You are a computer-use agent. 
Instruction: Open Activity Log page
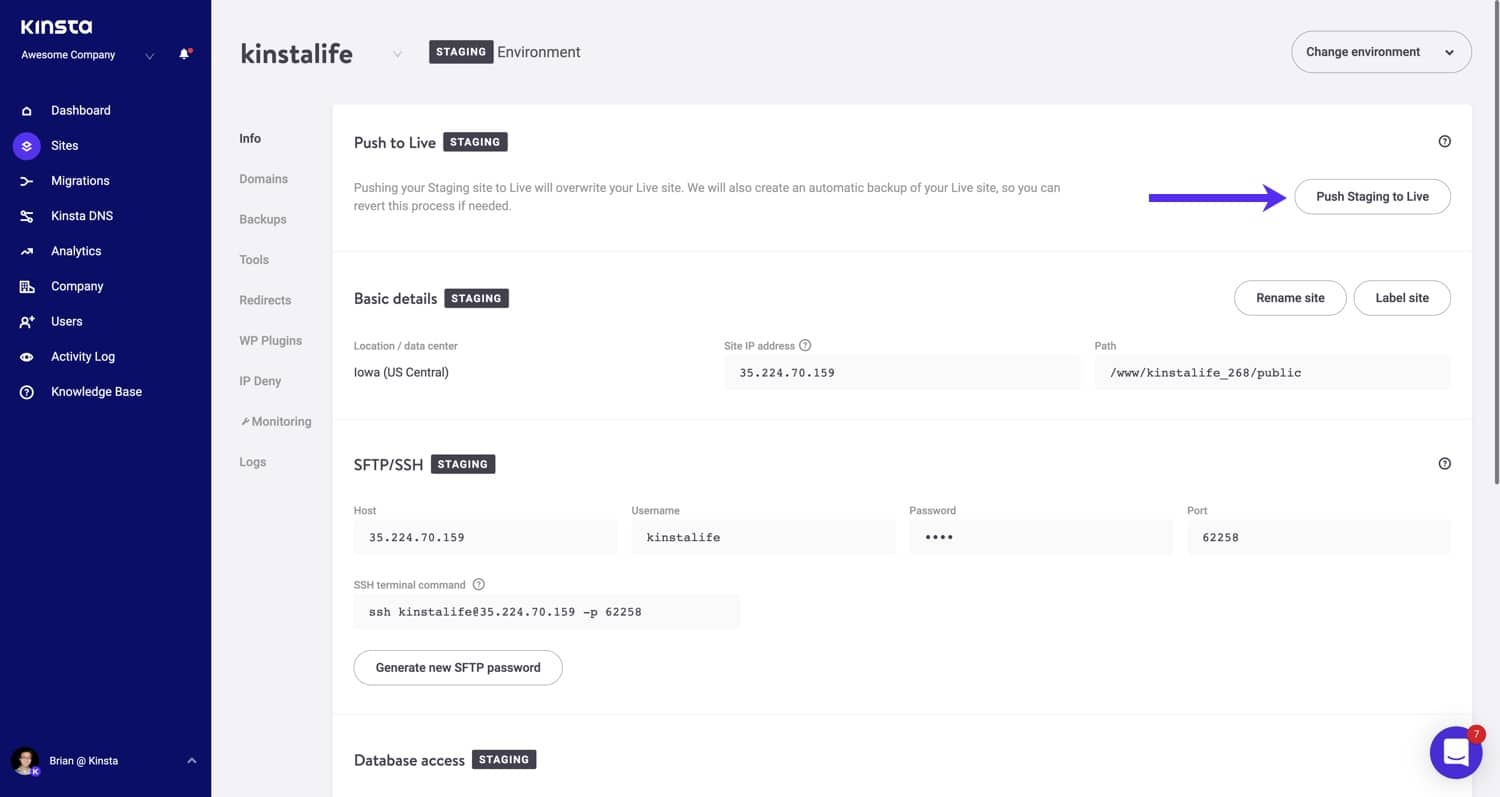[x=83, y=357]
